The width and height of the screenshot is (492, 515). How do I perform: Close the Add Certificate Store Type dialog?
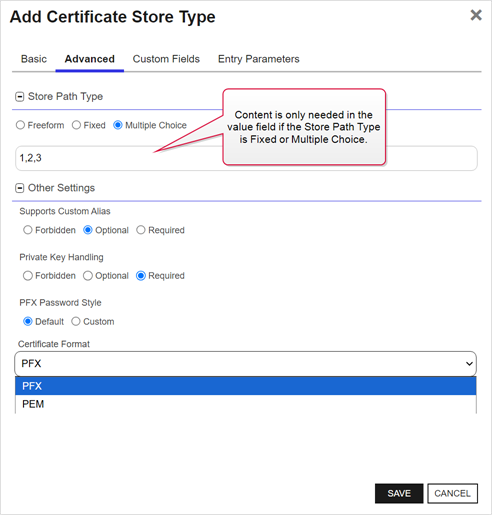[476, 15]
